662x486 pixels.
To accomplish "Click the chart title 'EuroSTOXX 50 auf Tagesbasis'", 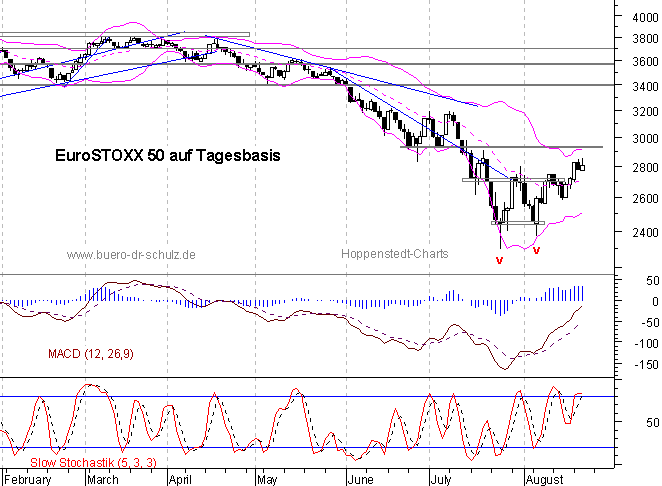I will (168, 155).
